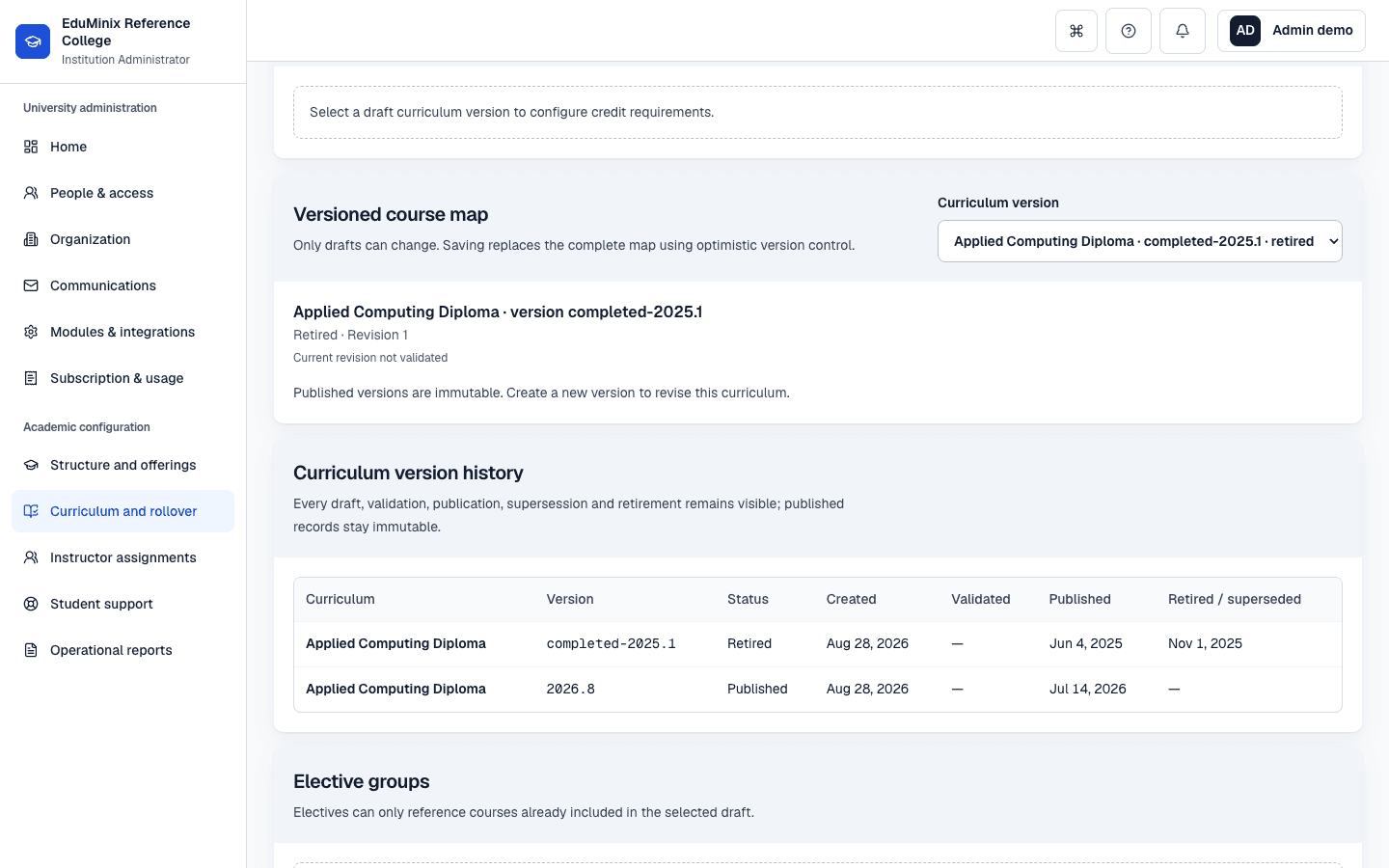This screenshot has height=868, width=1389.
Task: Click the Nov 1, 2025 retired date
Action: point(1205,643)
